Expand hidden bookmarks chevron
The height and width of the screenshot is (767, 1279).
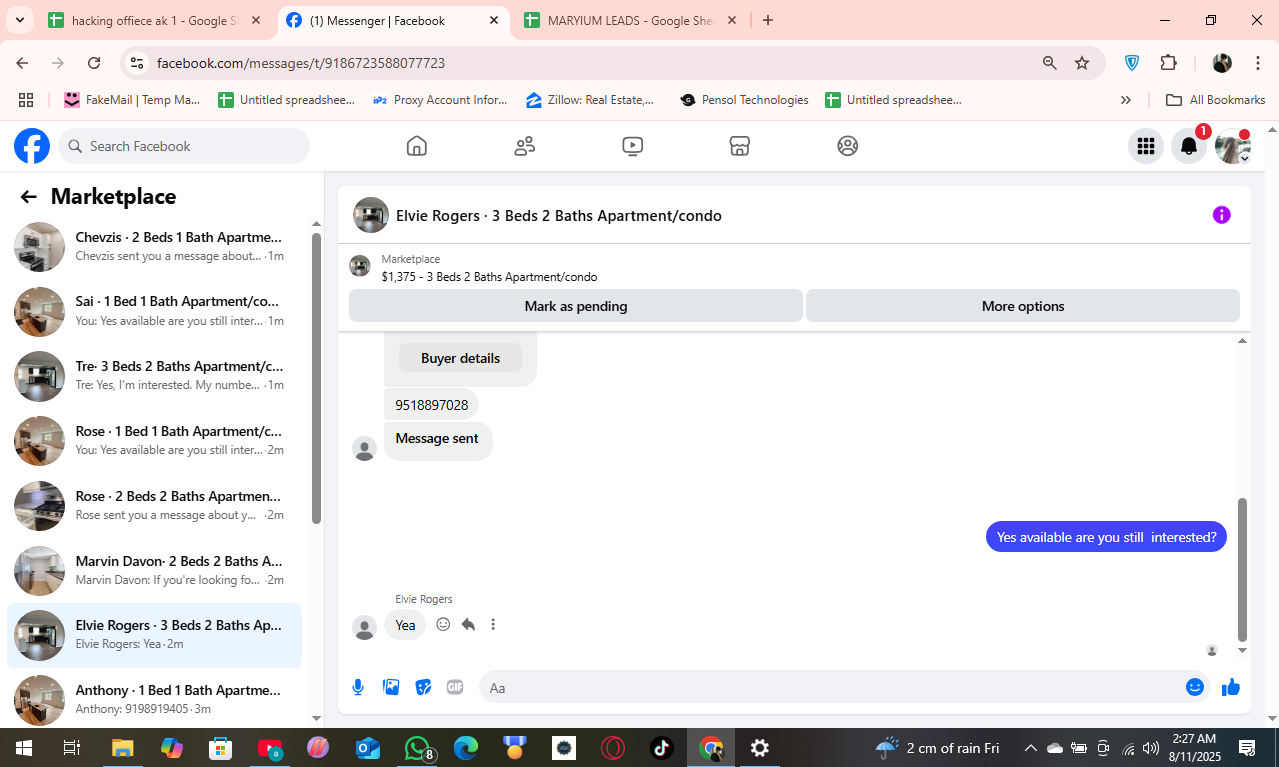(1126, 100)
